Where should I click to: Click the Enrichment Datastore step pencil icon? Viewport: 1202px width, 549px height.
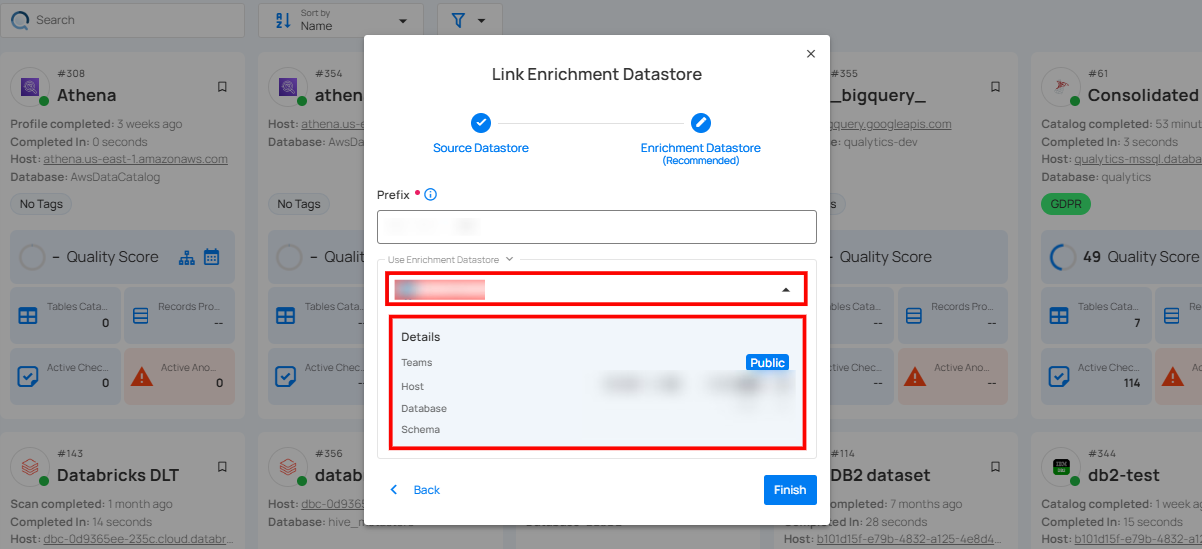coord(701,123)
